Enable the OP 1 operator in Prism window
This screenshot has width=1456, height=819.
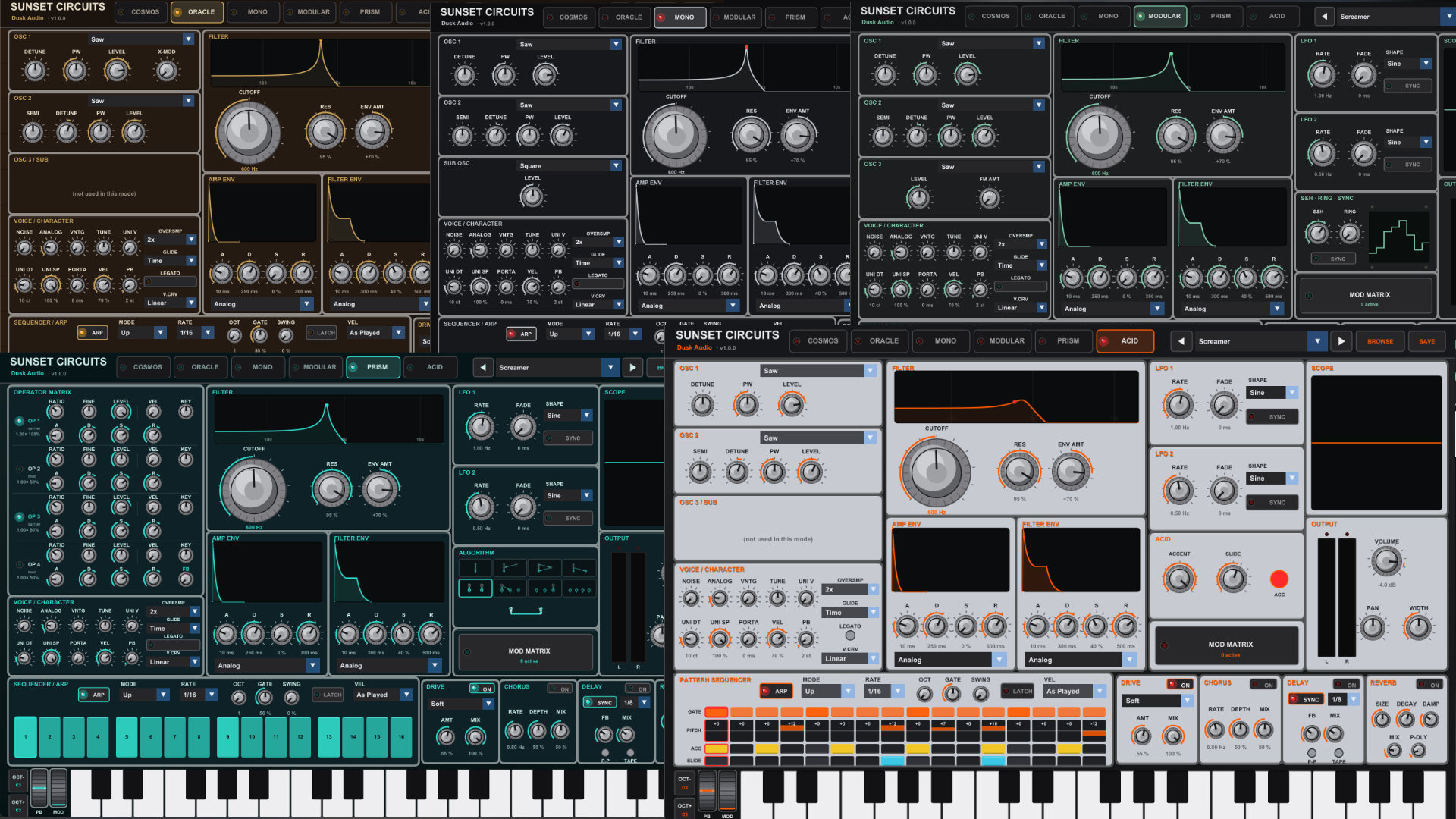[x=20, y=421]
